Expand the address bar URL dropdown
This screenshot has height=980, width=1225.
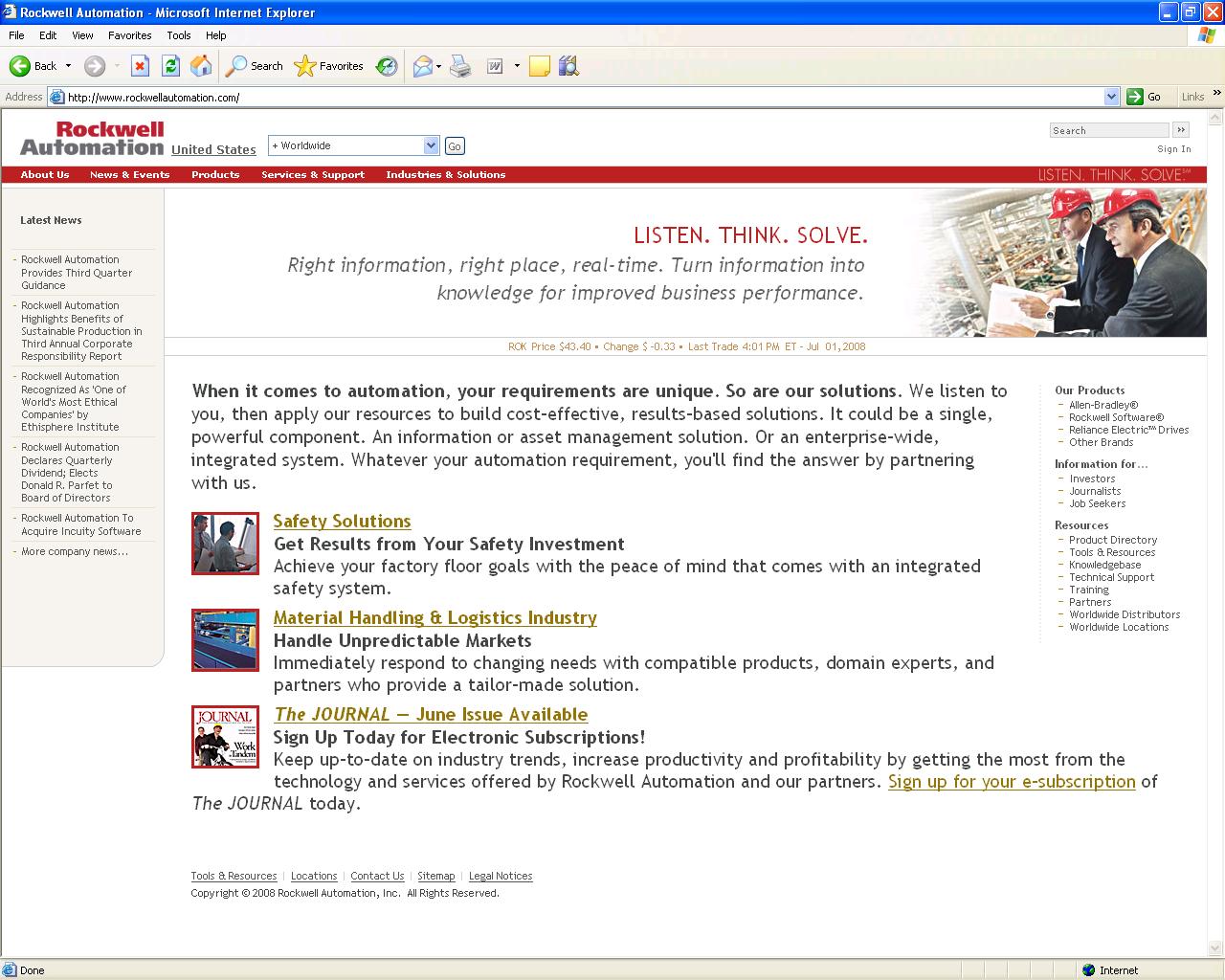[1111, 97]
